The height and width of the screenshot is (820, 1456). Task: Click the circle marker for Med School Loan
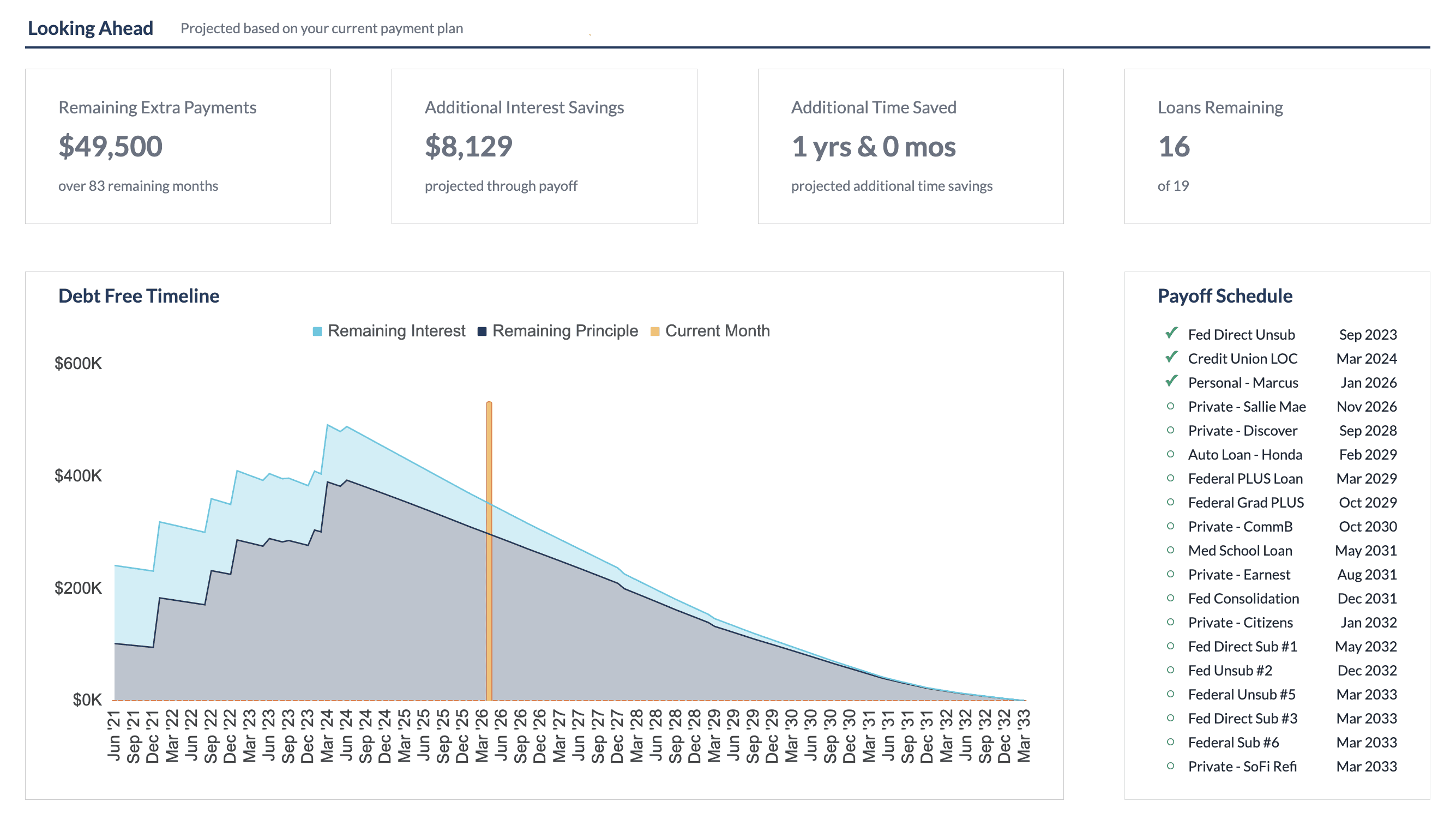coord(1171,551)
